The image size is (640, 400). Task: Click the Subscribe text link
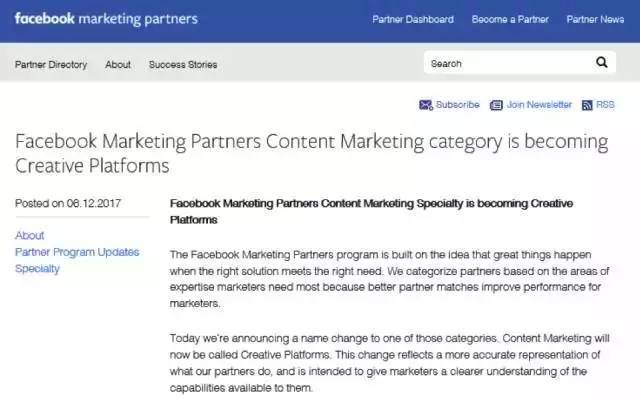tap(458, 105)
